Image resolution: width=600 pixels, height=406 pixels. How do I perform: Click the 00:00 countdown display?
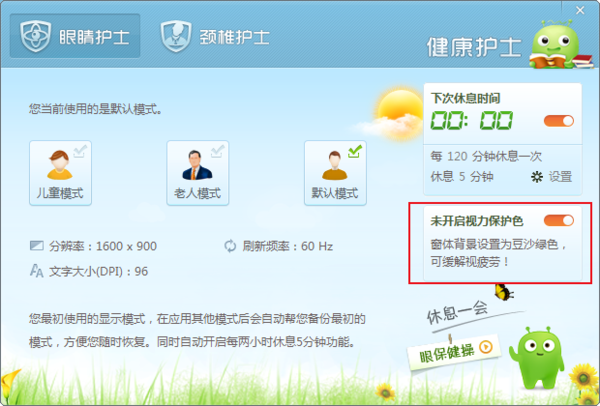(471, 121)
